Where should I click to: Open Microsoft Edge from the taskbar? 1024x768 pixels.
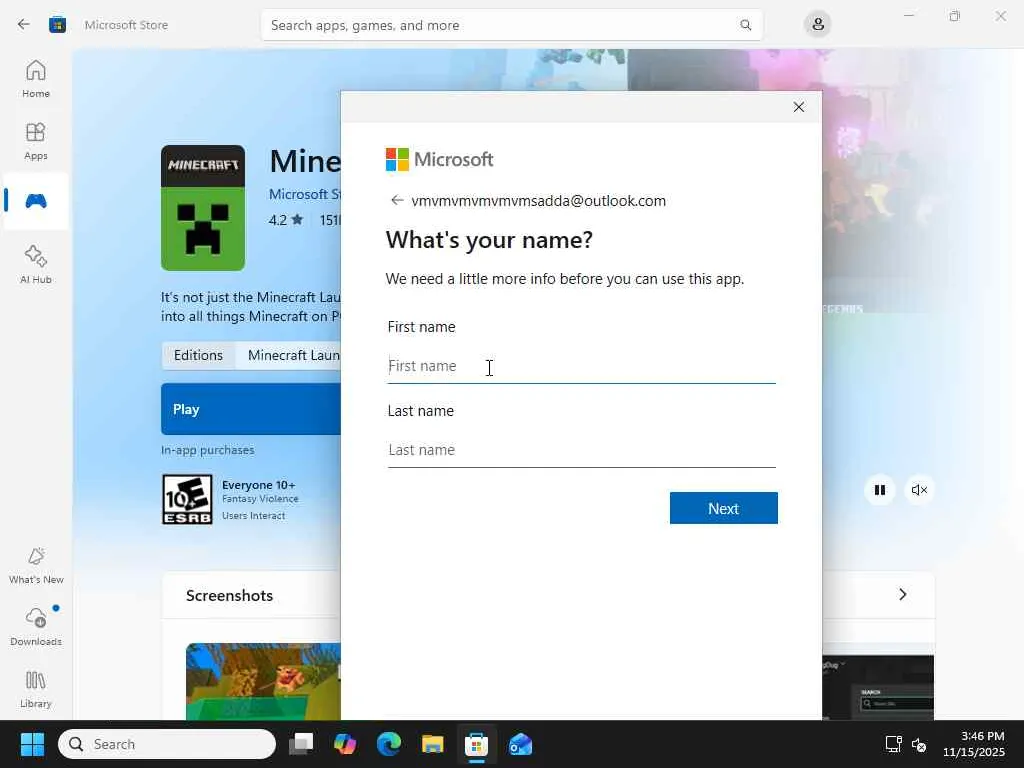(389, 744)
